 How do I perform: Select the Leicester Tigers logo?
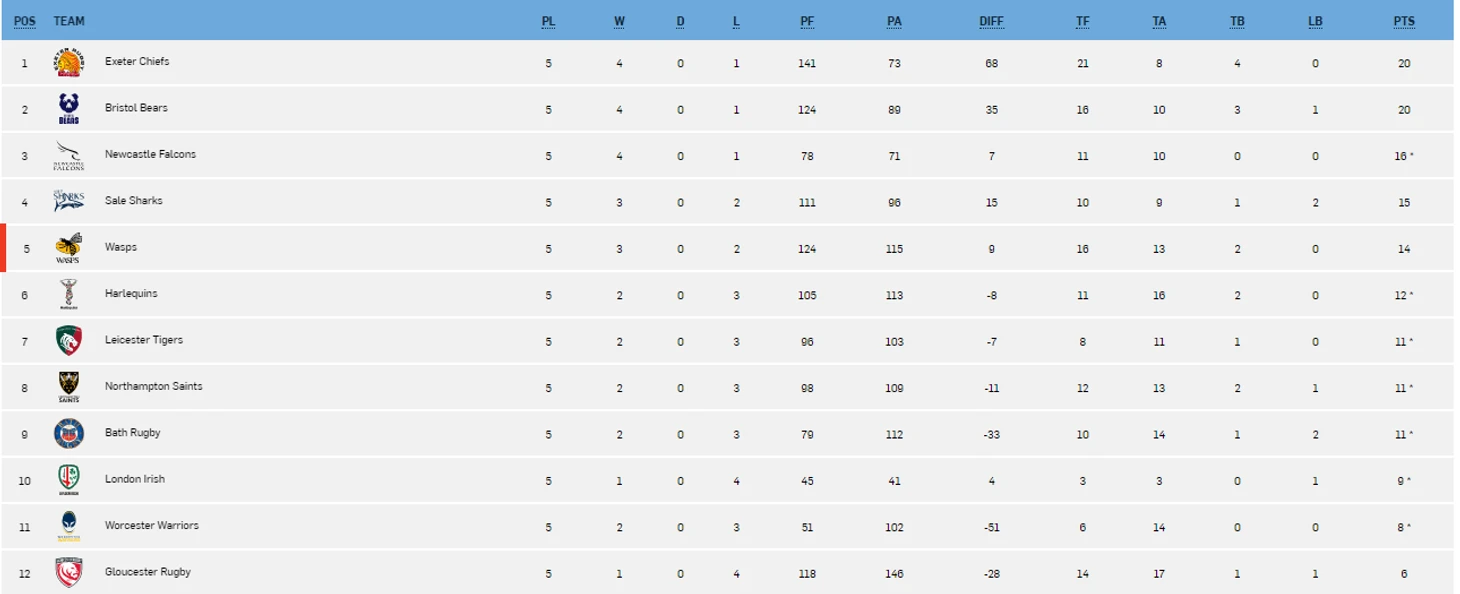(x=69, y=341)
